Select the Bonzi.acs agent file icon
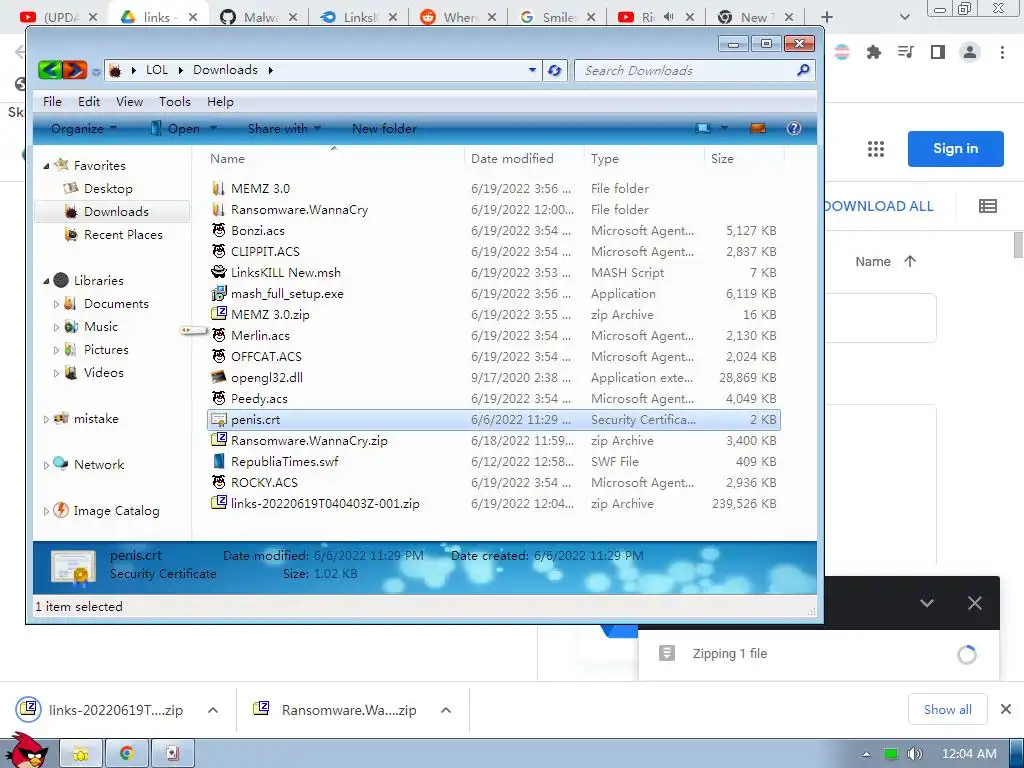Viewport: 1024px width, 768px height. pyautogui.click(x=219, y=230)
